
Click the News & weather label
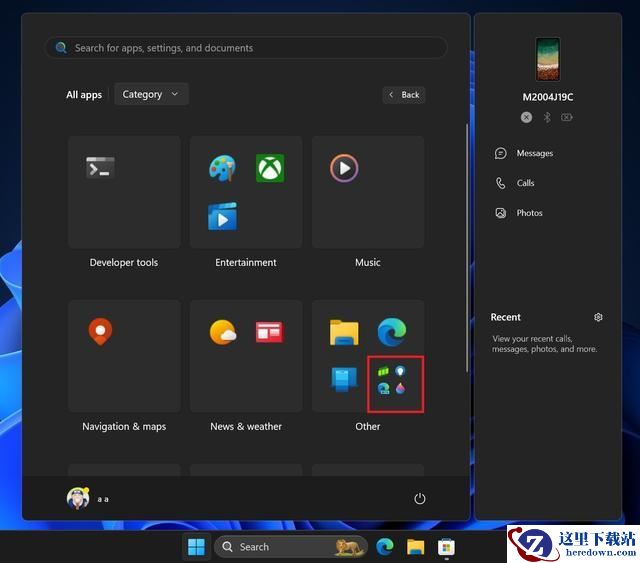246,427
